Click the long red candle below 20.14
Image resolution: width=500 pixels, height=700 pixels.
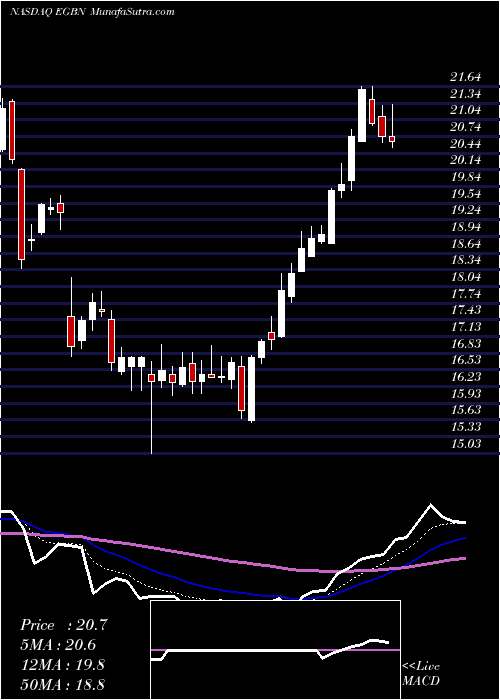click(x=21, y=214)
